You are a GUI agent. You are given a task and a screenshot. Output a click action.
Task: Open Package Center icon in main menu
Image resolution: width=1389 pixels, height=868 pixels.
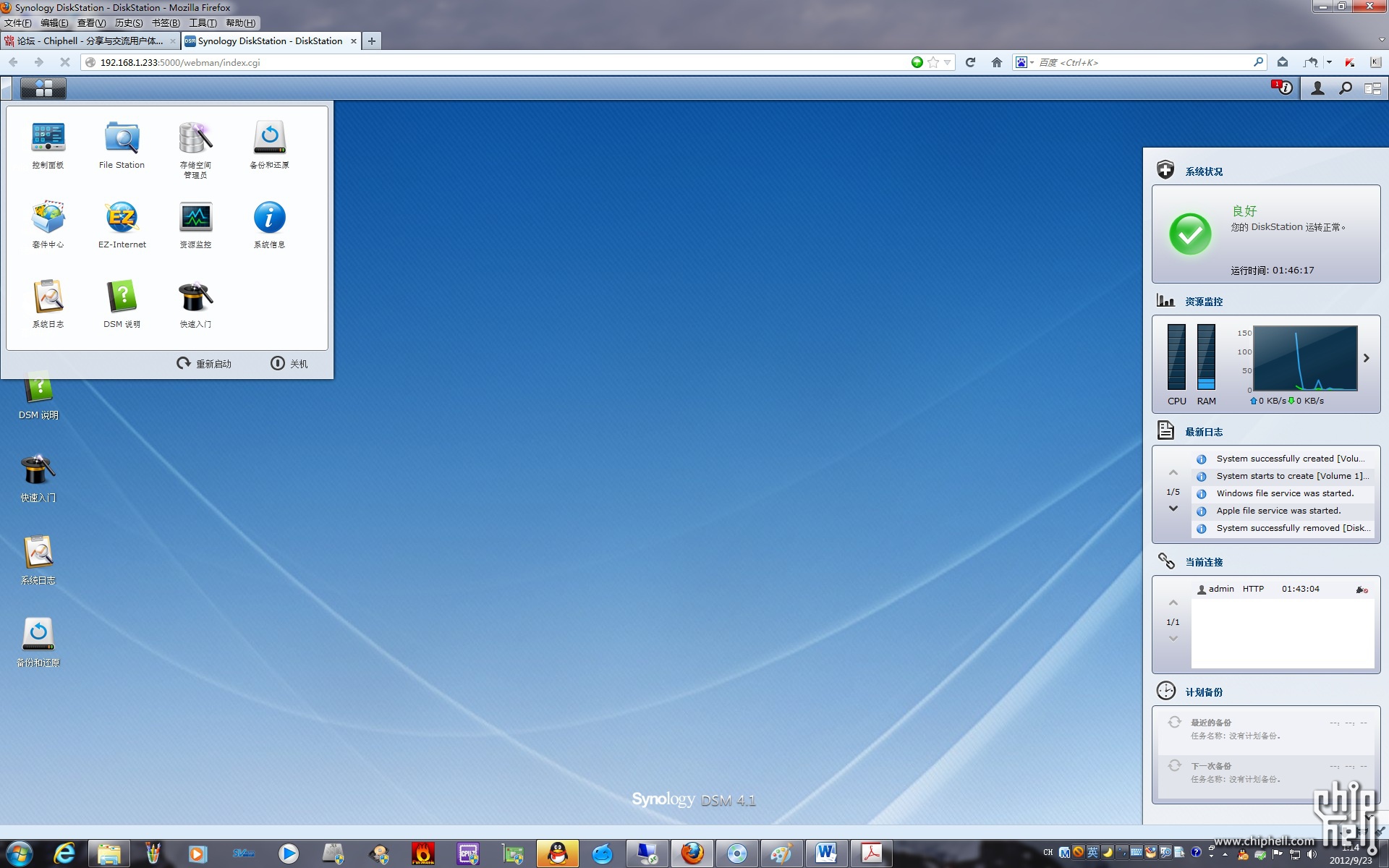click(x=48, y=225)
